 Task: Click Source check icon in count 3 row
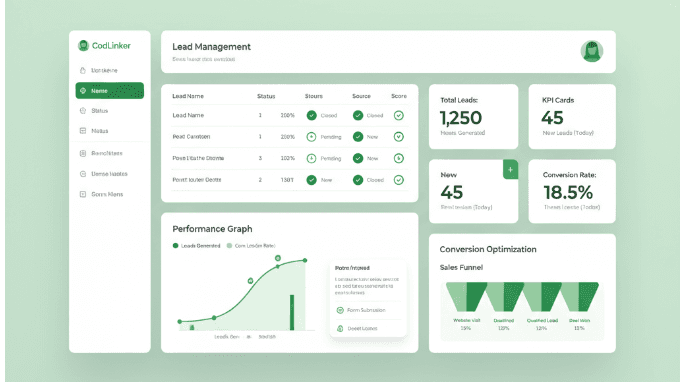click(358, 158)
